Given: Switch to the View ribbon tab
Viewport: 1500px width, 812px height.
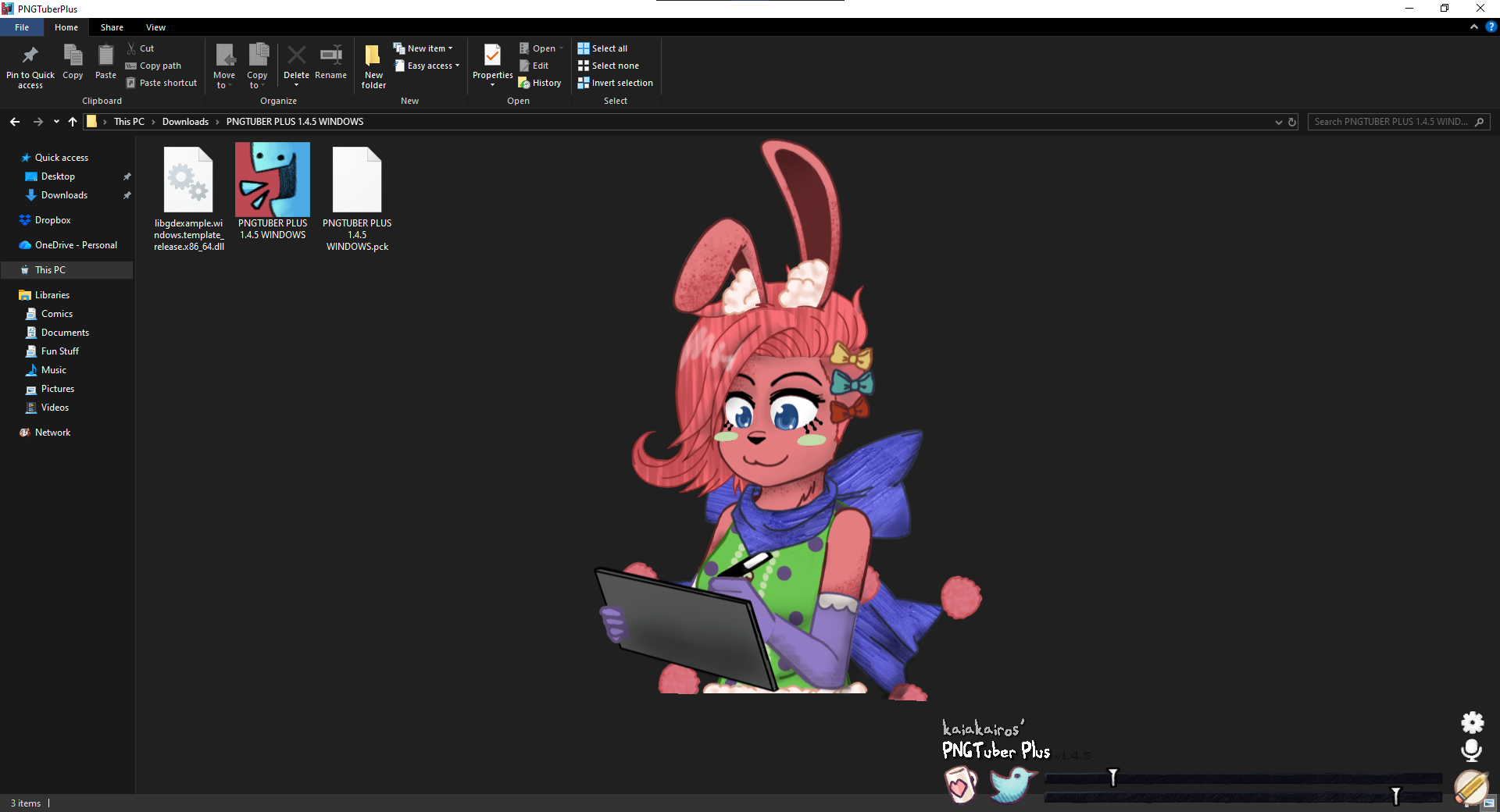Looking at the screenshot, I should point(155,27).
